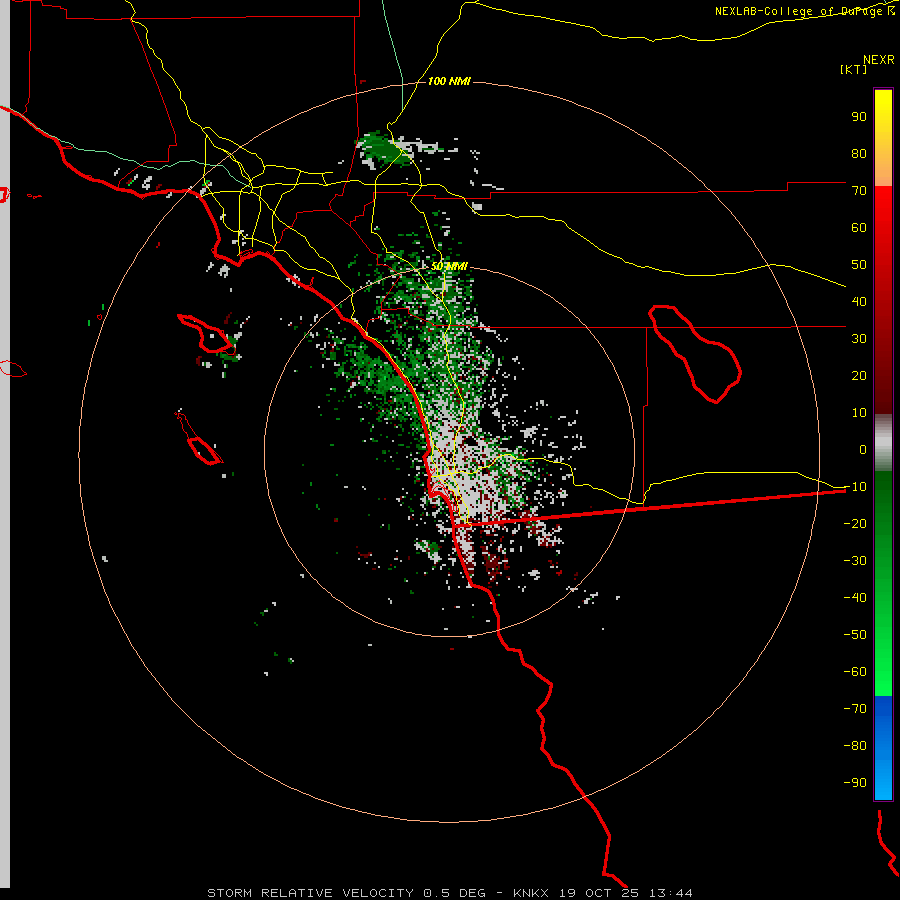Click the 40 knot label on the scale

pos(859,301)
